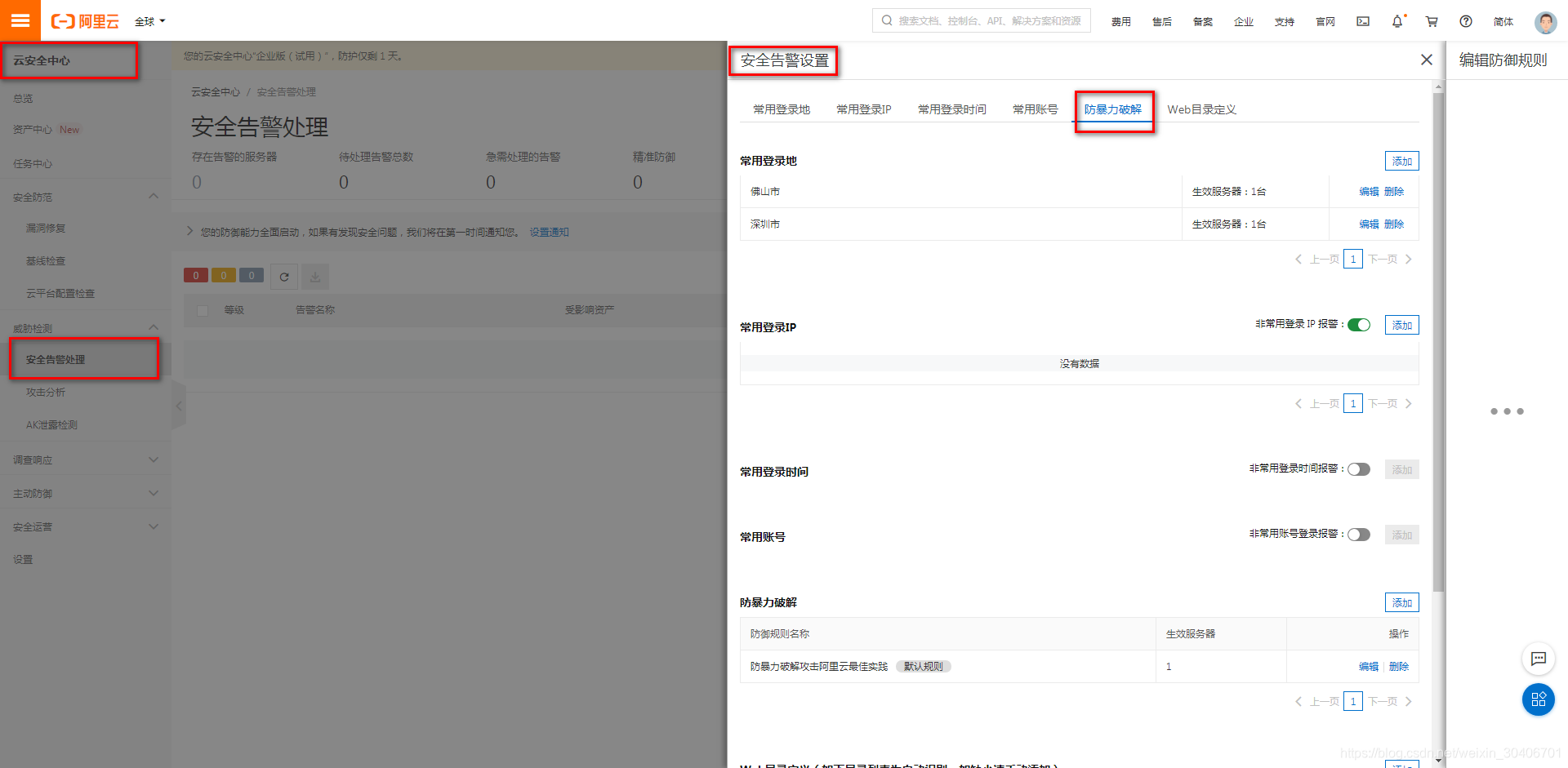
Task: Collapse the 威胁检测 sidebar section
Action: pos(154,328)
